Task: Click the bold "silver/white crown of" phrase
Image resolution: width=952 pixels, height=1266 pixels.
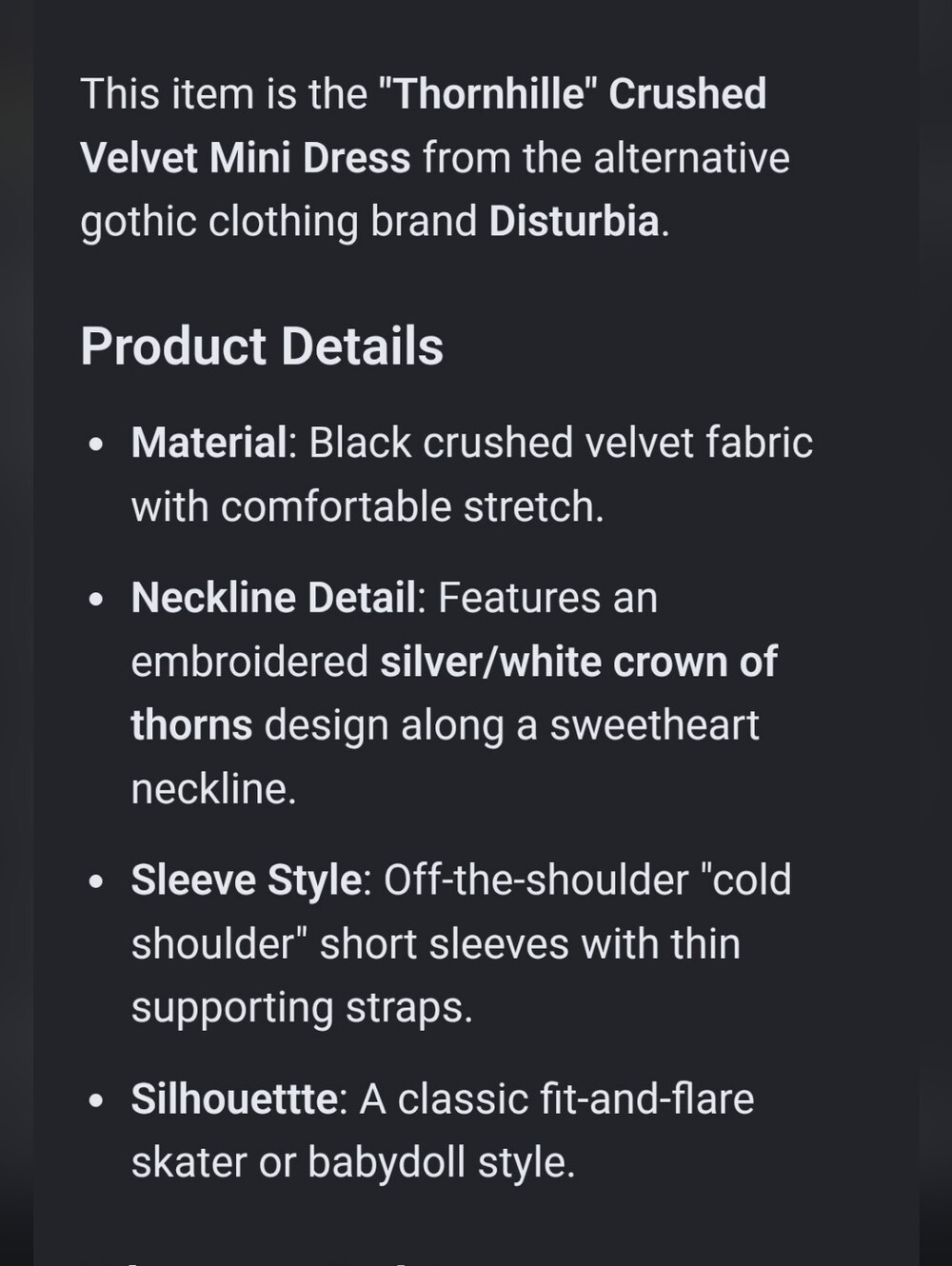Action: coord(579,662)
